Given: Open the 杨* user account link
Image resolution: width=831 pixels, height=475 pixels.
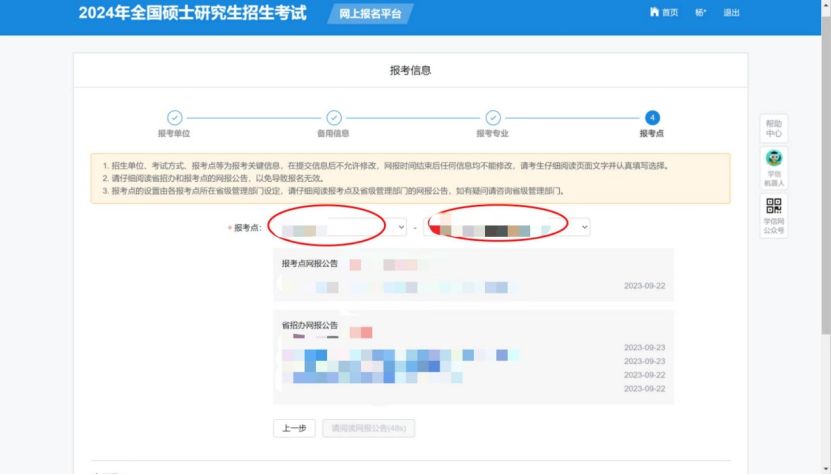Looking at the screenshot, I should [701, 12].
